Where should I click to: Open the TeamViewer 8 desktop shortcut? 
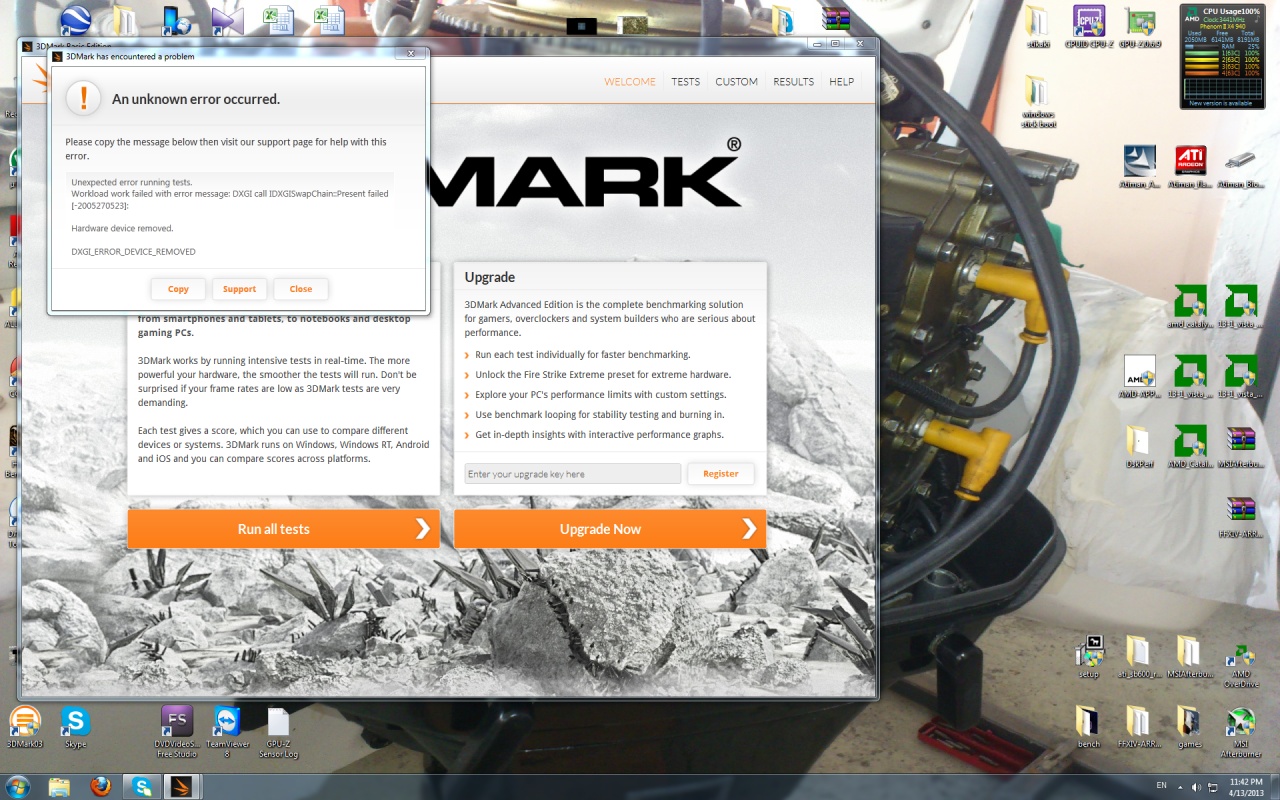click(x=227, y=732)
